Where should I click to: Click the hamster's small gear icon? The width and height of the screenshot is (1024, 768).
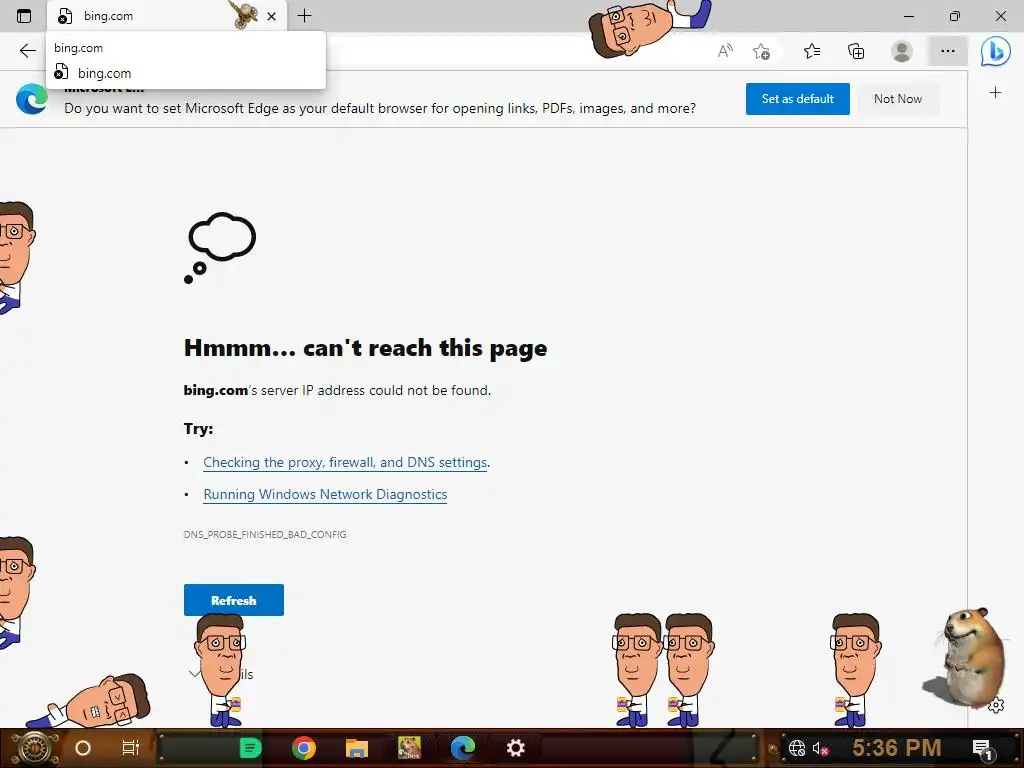click(996, 706)
